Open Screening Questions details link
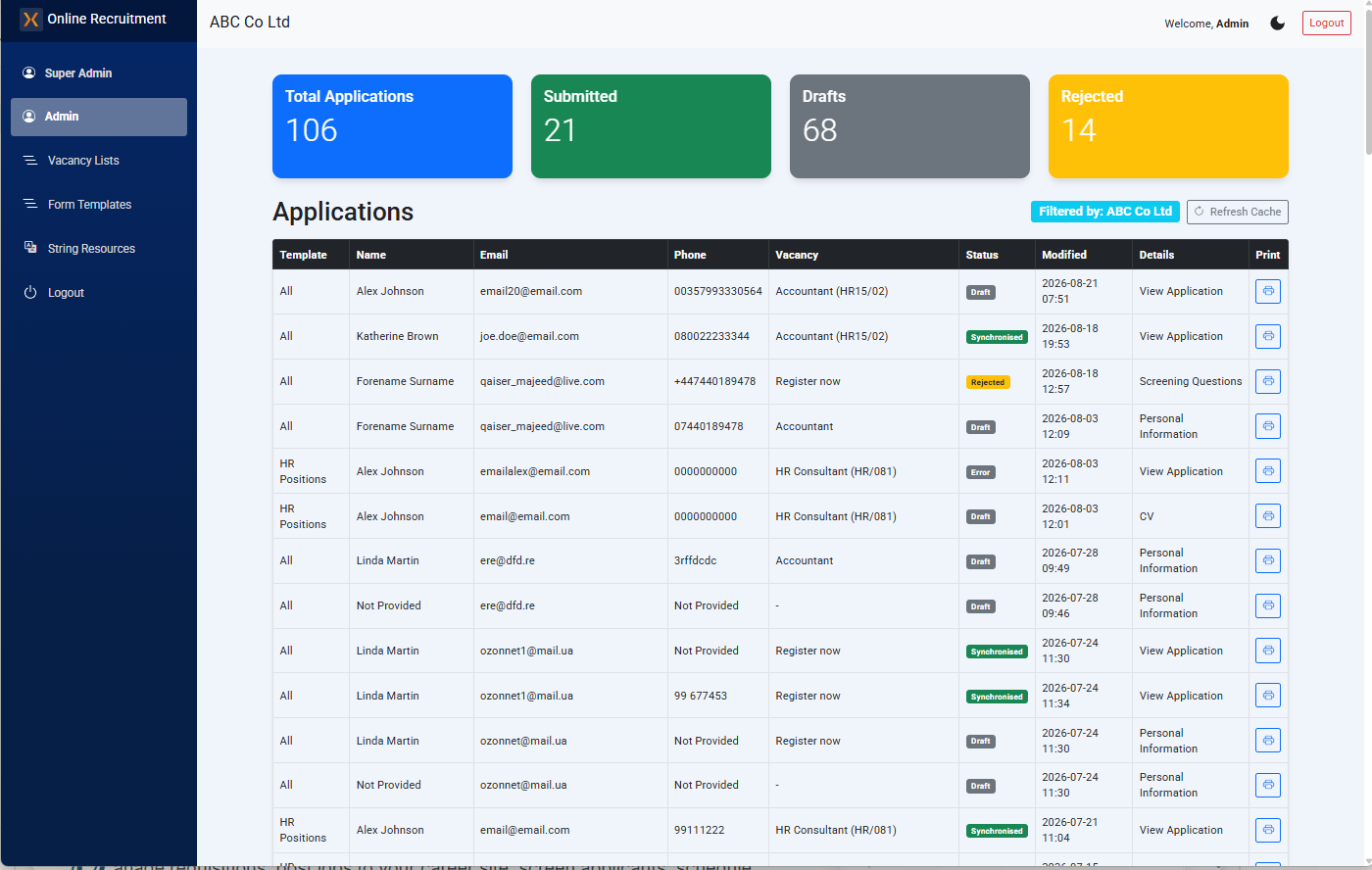 click(1191, 381)
